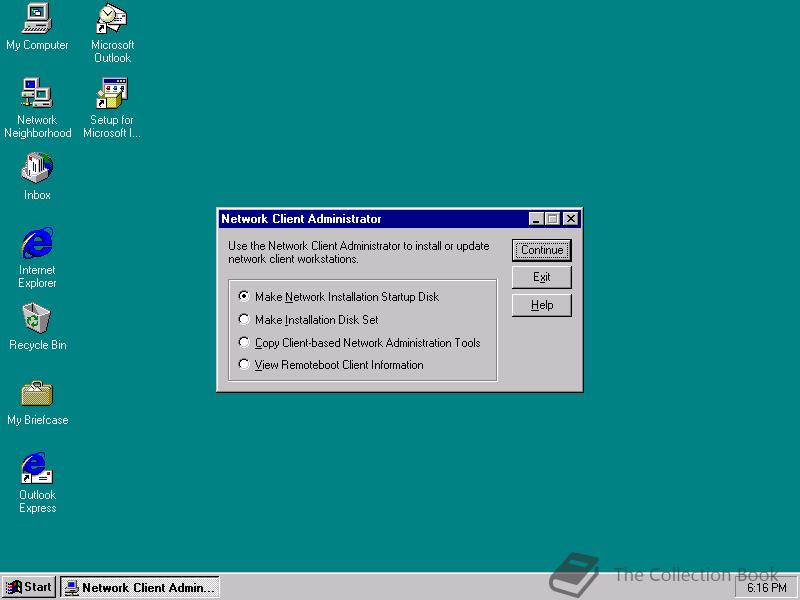Click the 6:16 PM taskbar clock
This screenshot has width=800, height=600.
coord(766,588)
